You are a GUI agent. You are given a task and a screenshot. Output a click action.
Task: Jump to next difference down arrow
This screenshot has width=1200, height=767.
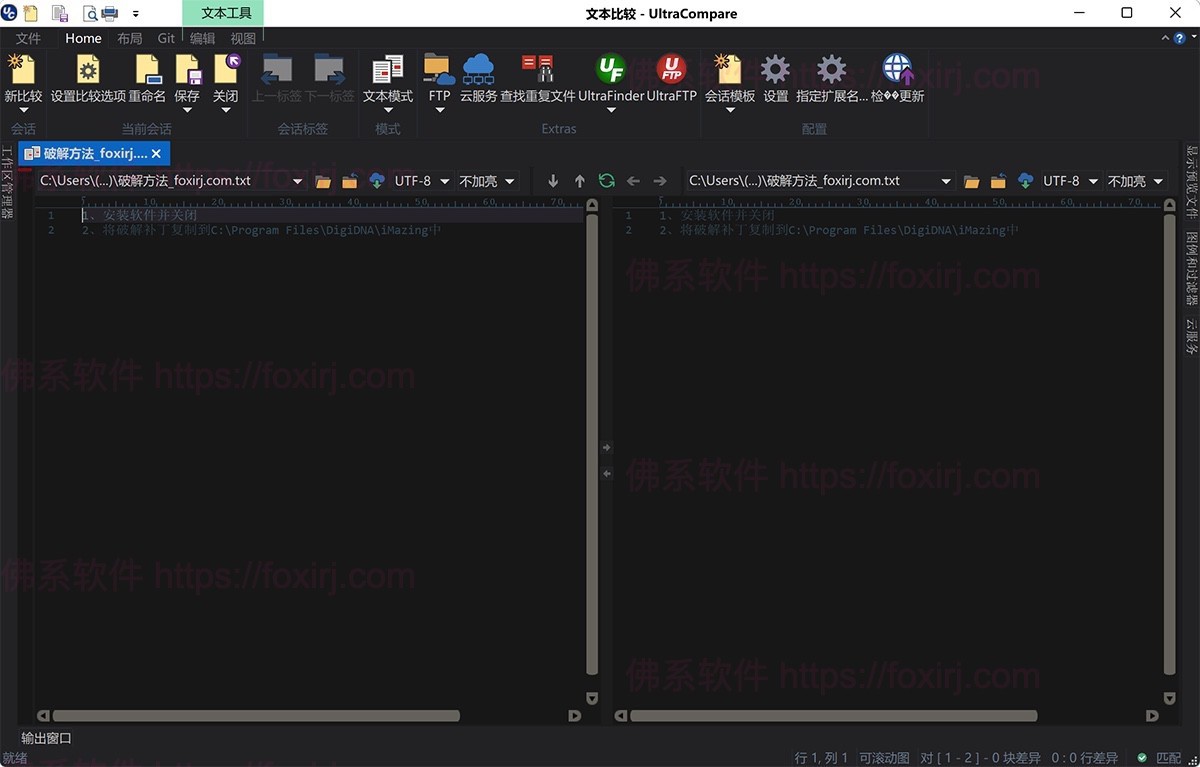(x=553, y=181)
